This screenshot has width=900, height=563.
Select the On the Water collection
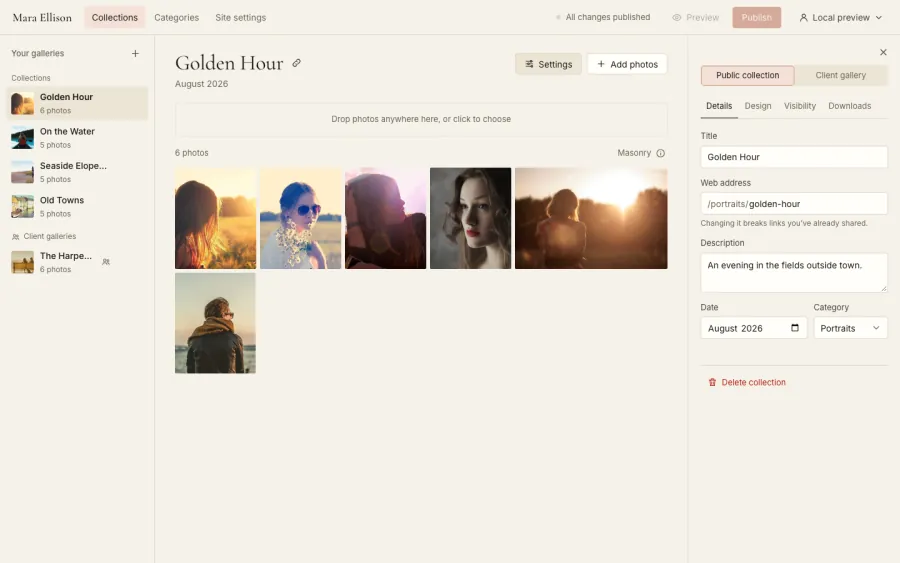pyautogui.click(x=77, y=138)
